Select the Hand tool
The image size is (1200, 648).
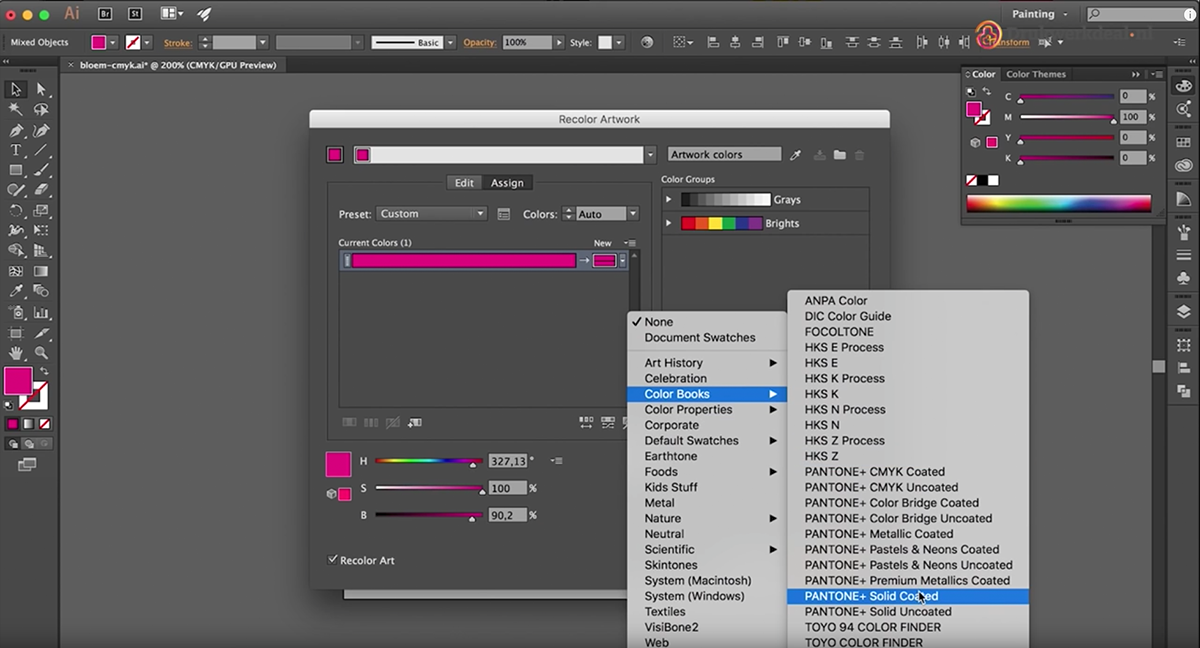point(16,353)
